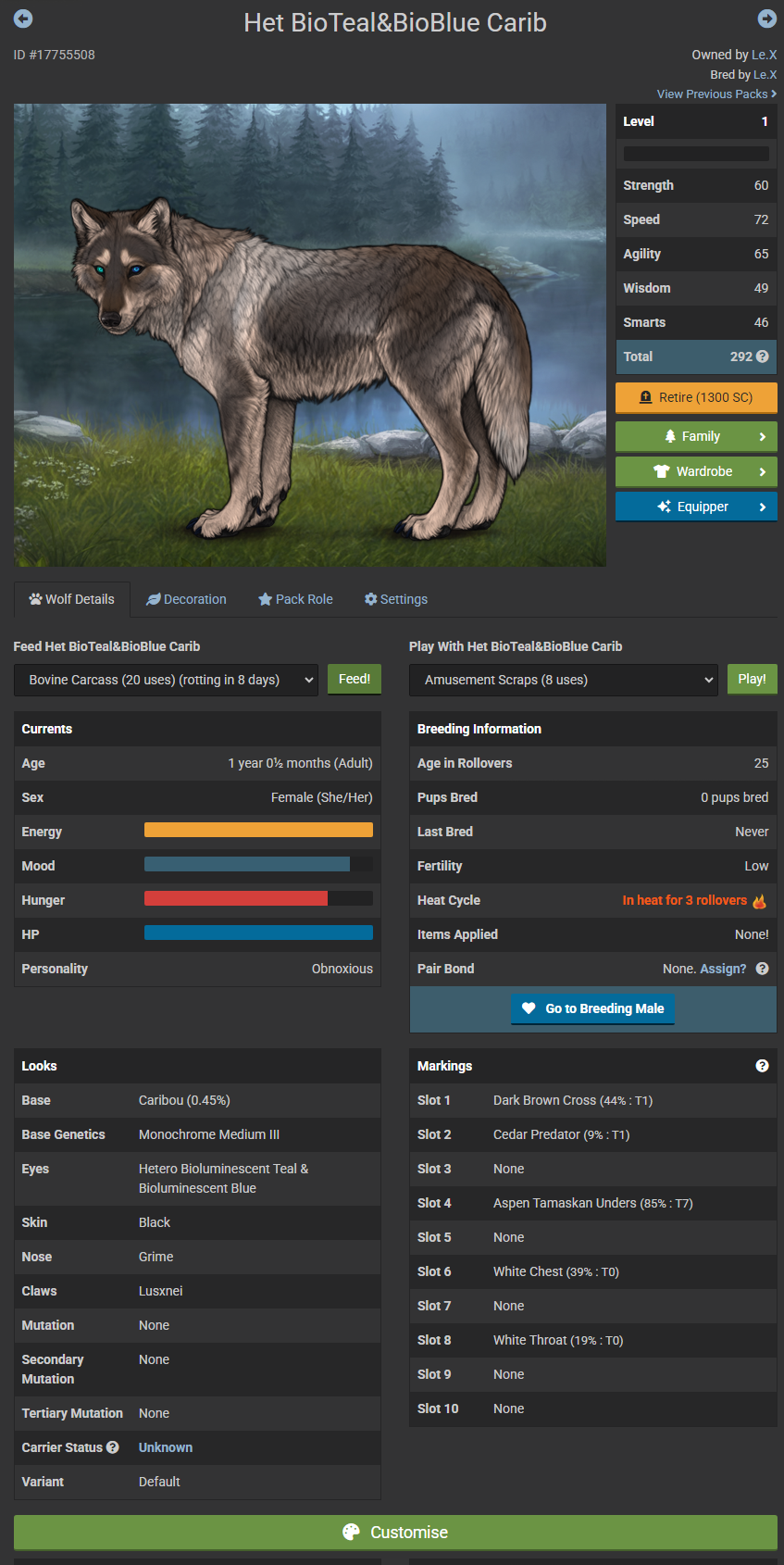Click the gear icon on Settings
This screenshot has height=1565, width=784.
[371, 599]
